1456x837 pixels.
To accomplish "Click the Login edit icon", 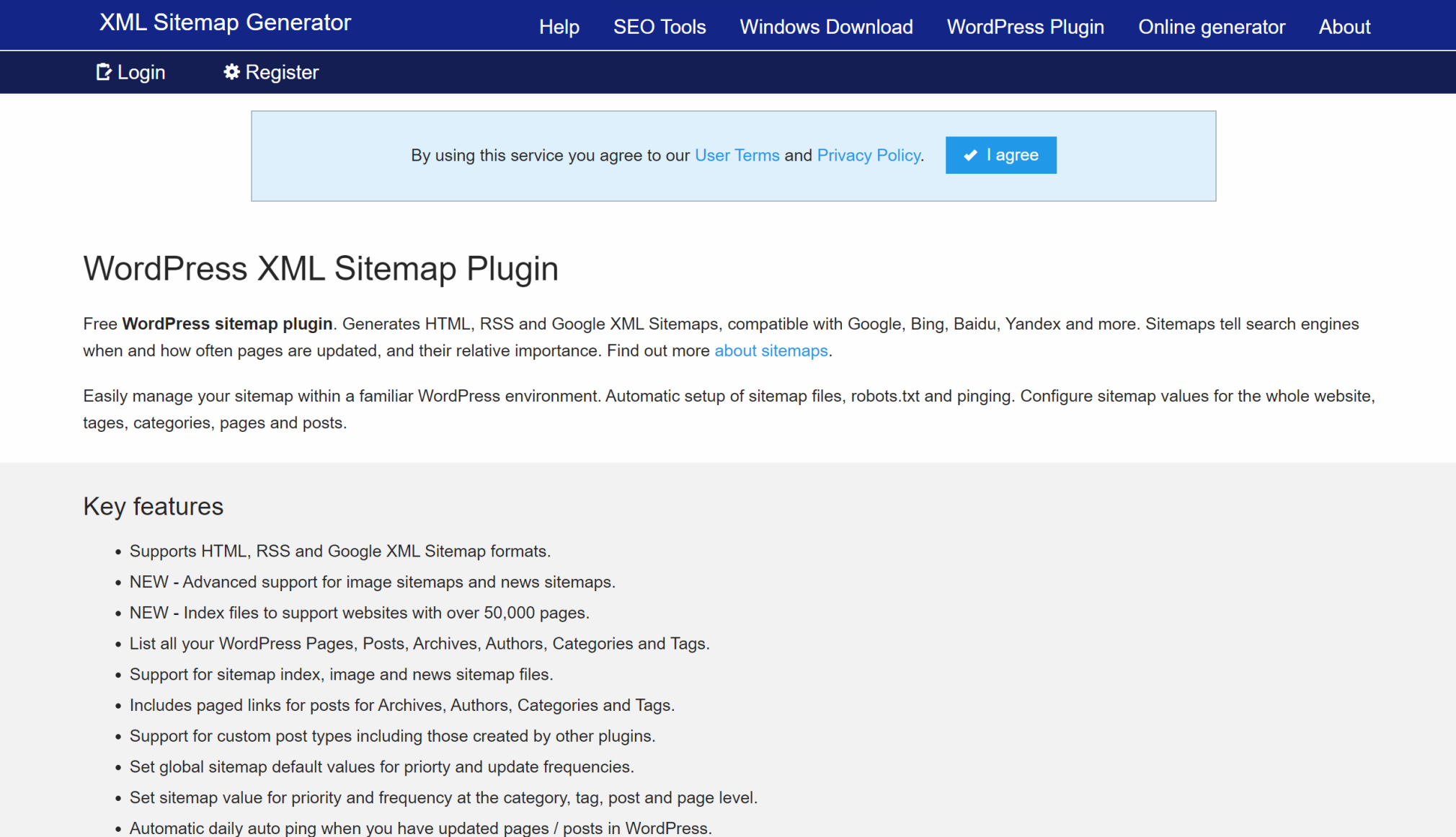I will 104,72.
